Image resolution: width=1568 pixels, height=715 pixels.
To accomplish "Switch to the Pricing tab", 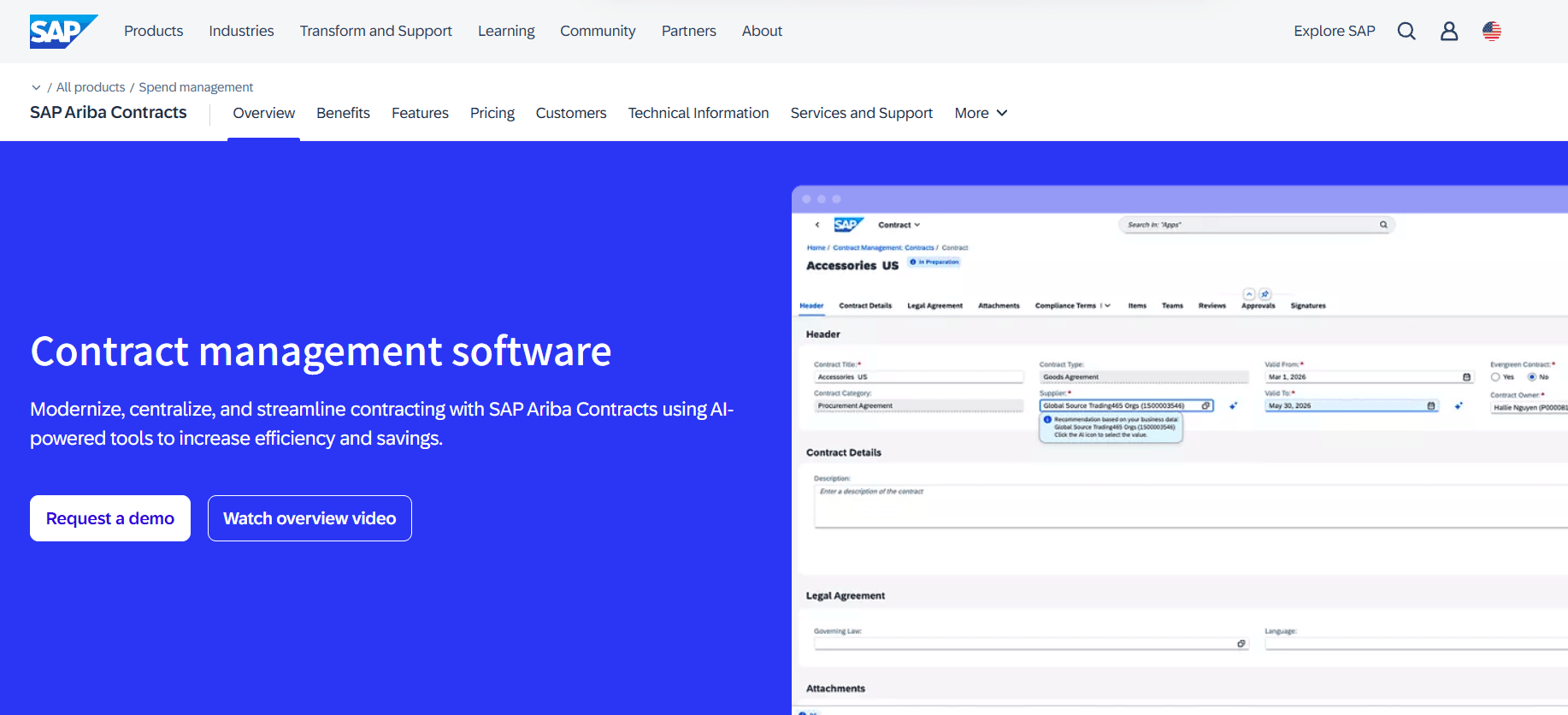I will pyautogui.click(x=492, y=113).
